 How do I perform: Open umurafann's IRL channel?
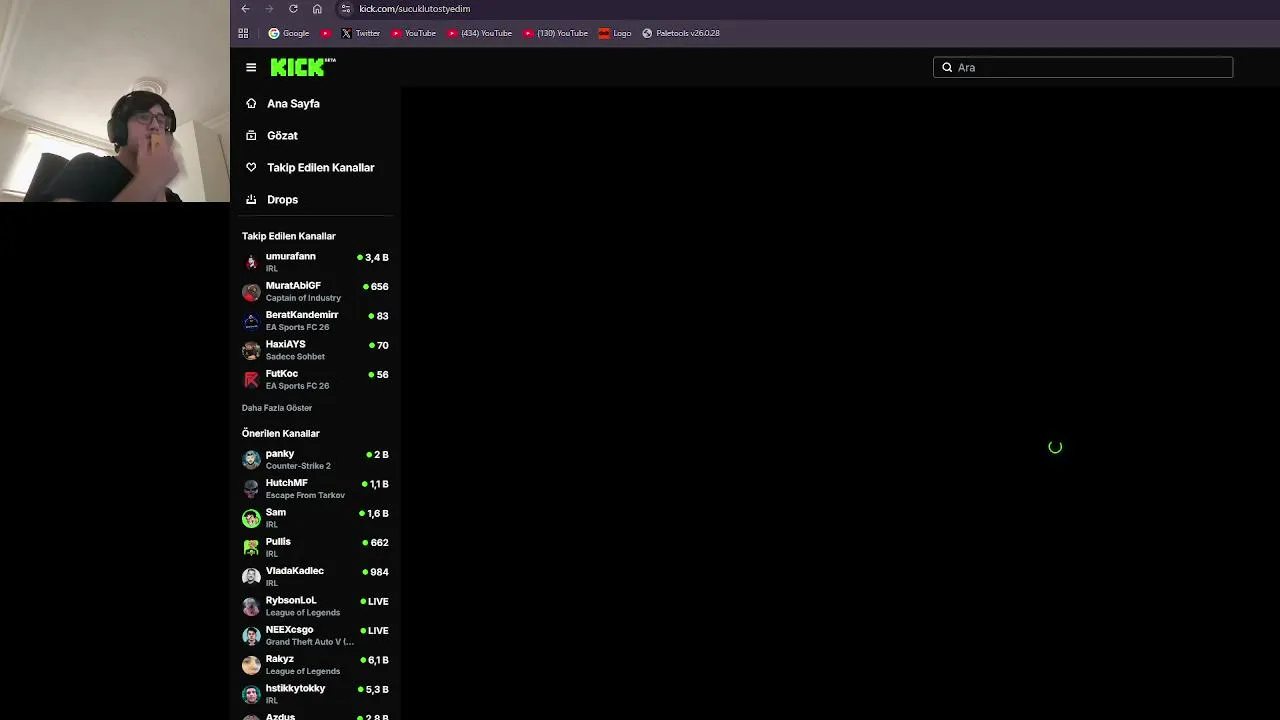316,262
